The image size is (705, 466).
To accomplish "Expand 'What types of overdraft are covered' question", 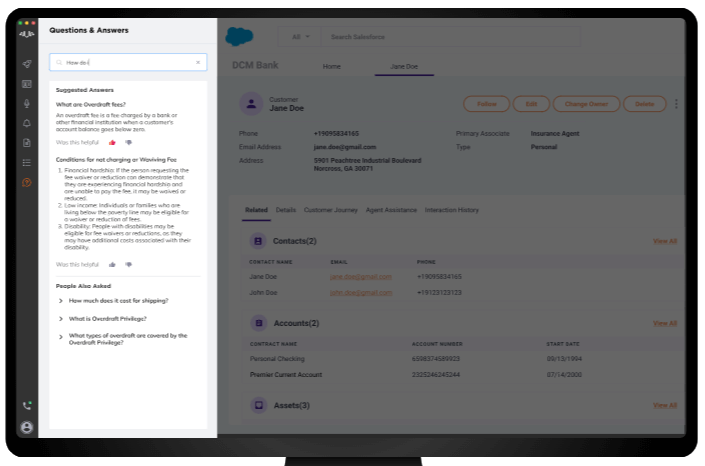I will coord(61,337).
